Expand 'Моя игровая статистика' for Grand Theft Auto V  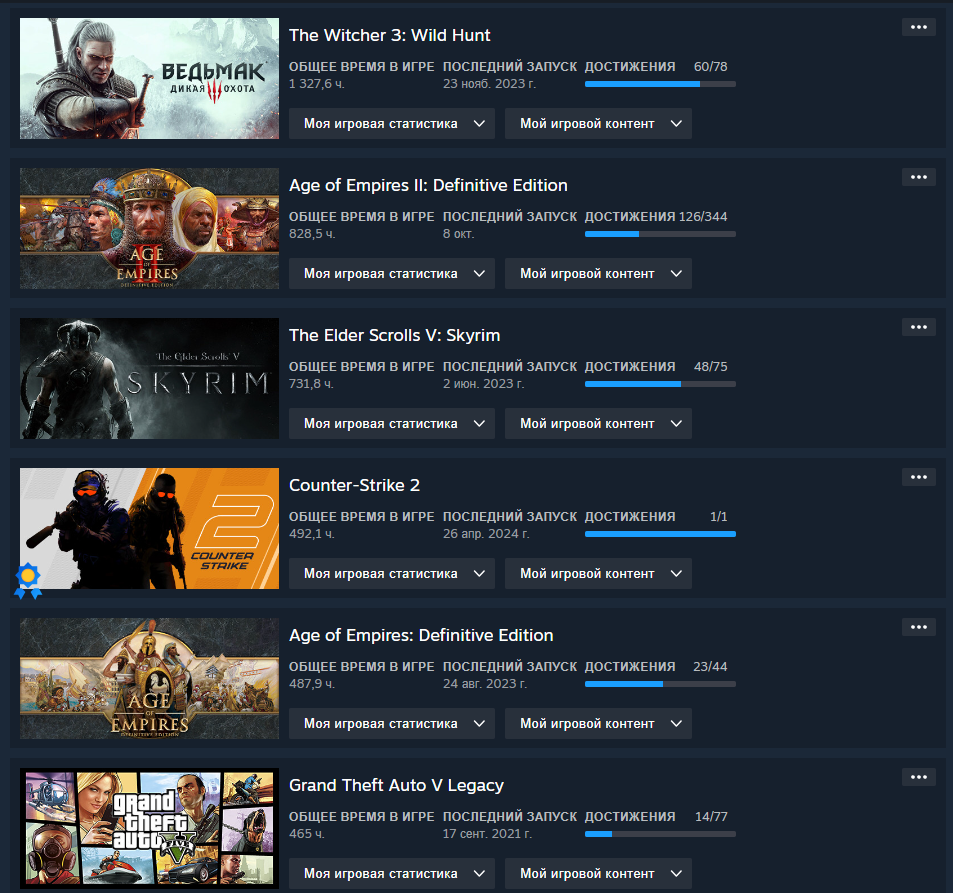391,874
